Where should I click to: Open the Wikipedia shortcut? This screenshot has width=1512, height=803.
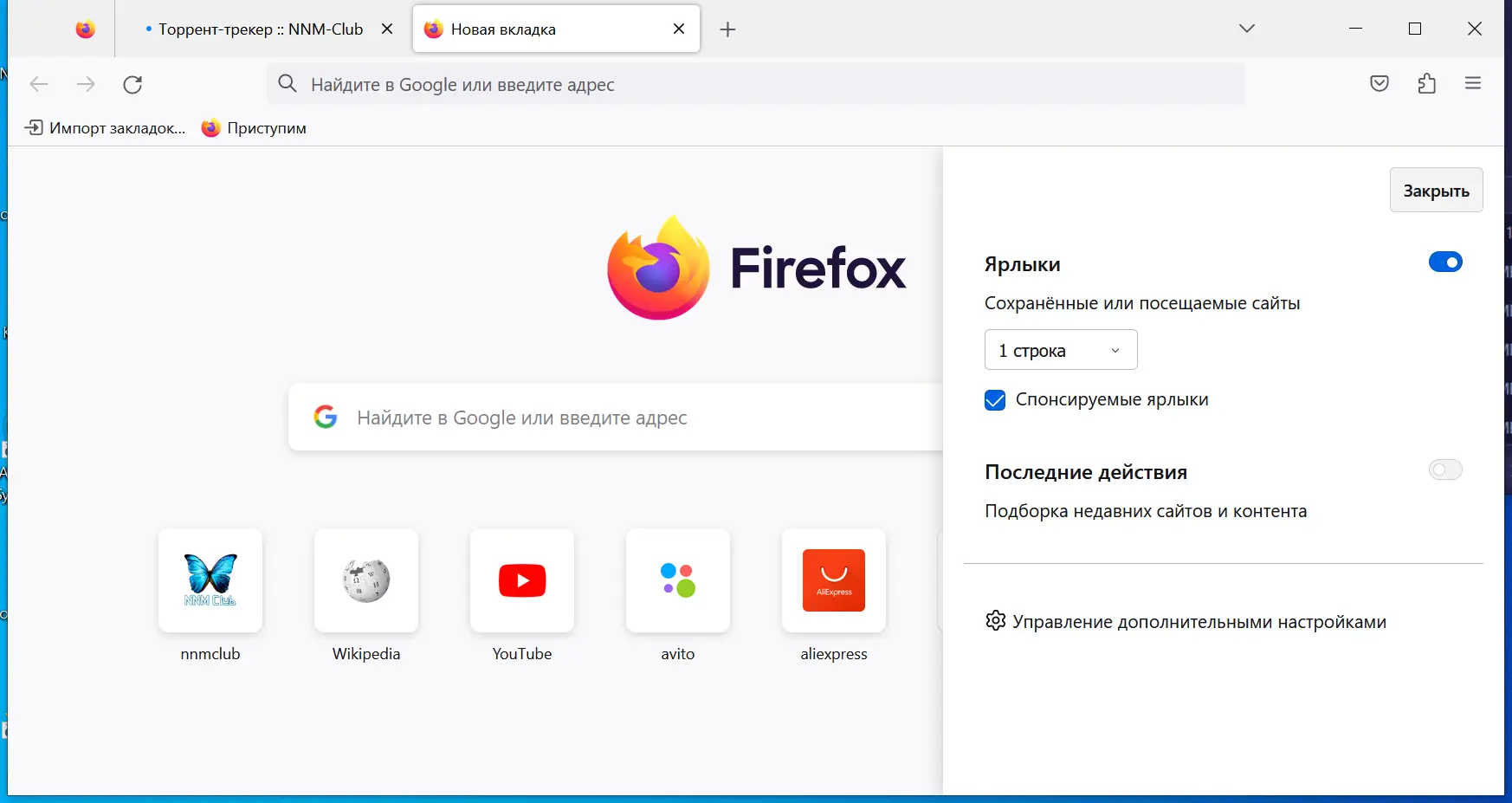click(x=365, y=581)
